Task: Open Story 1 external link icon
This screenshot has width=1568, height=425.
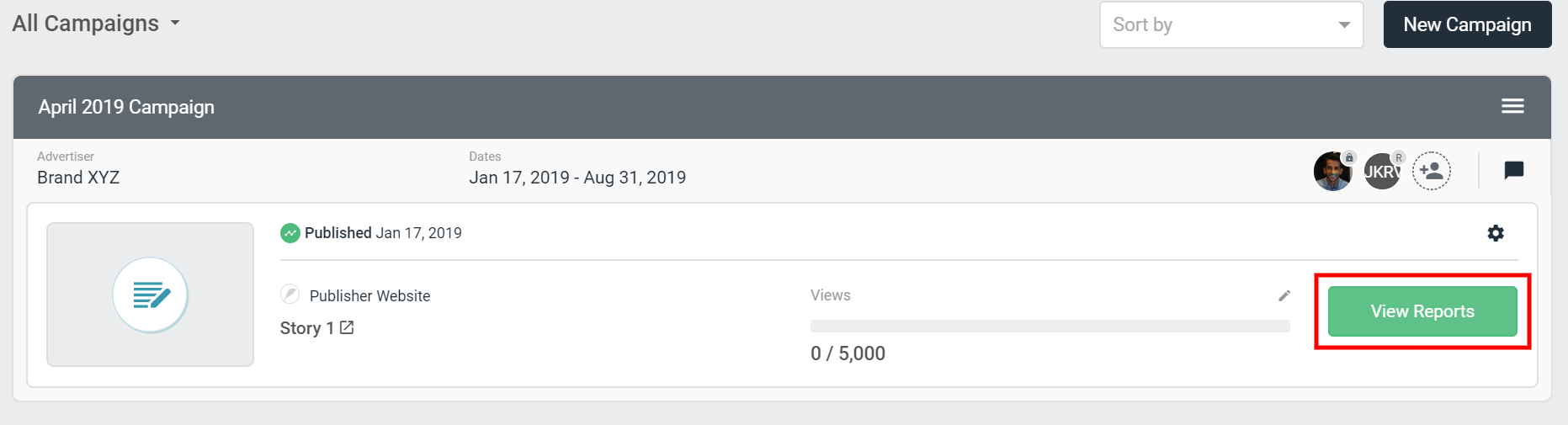Action: point(347,327)
